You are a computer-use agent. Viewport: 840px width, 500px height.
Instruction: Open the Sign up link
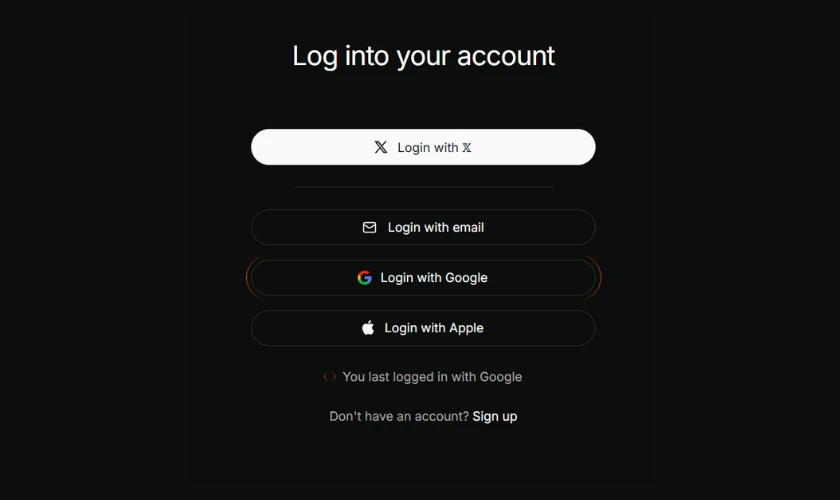pyautogui.click(x=494, y=416)
